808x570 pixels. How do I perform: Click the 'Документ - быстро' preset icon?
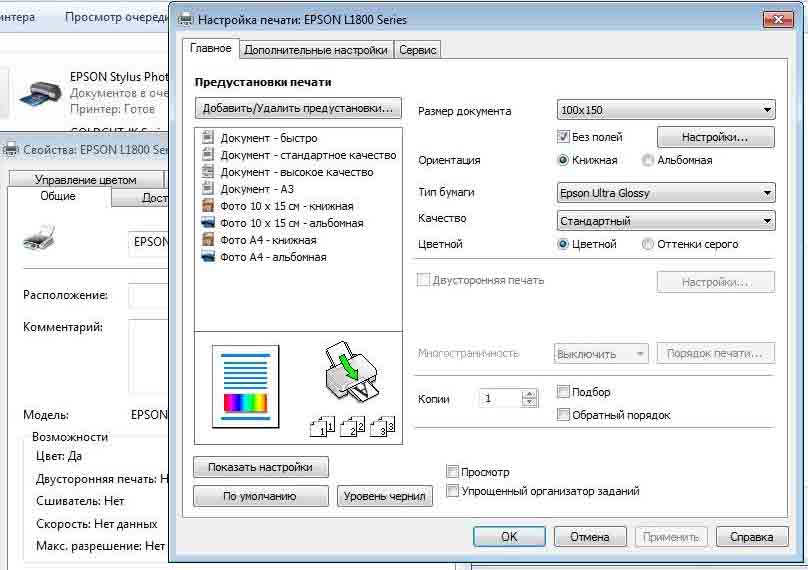coord(208,137)
